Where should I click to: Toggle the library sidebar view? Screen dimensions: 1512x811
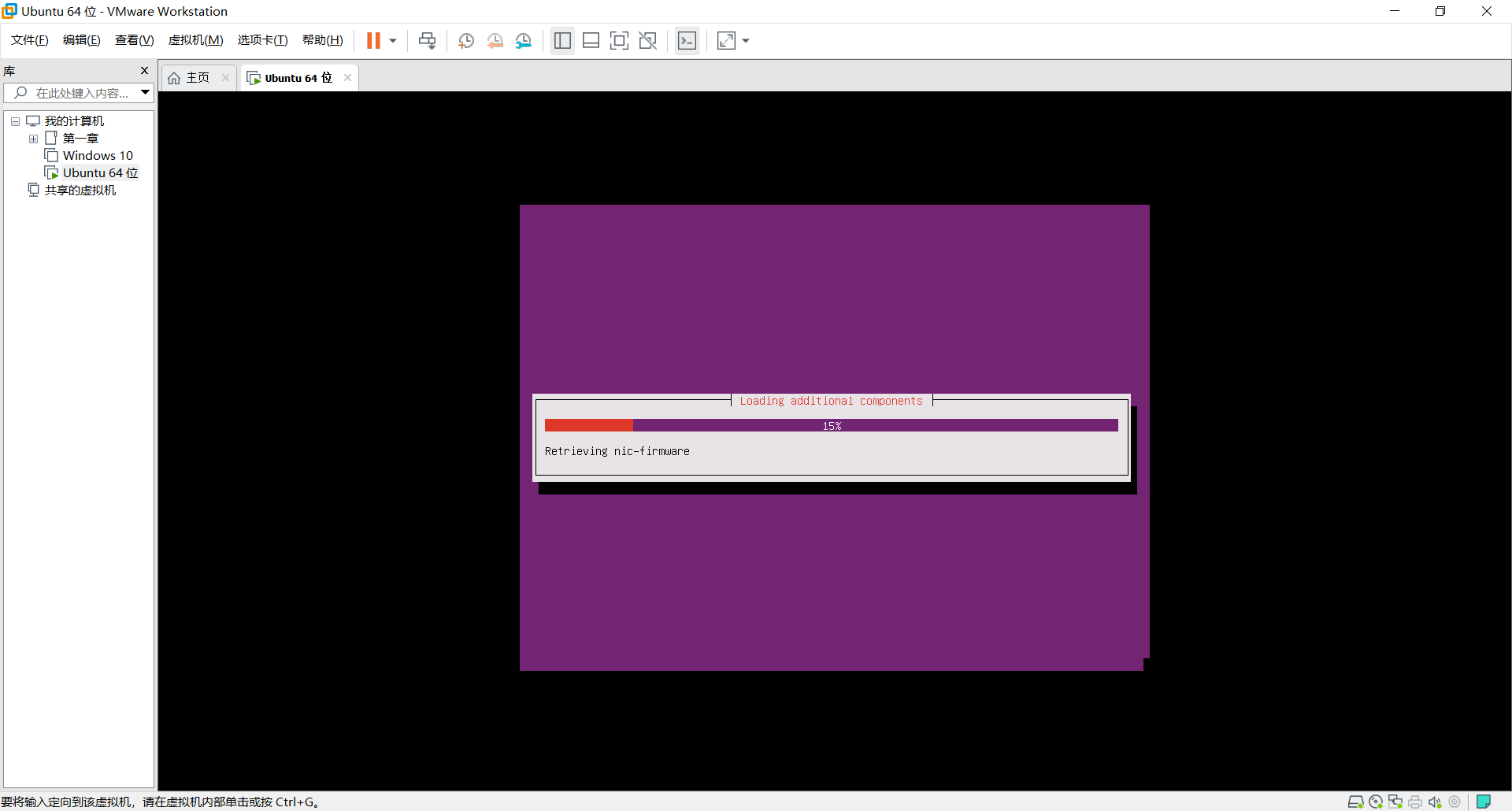pos(562,41)
